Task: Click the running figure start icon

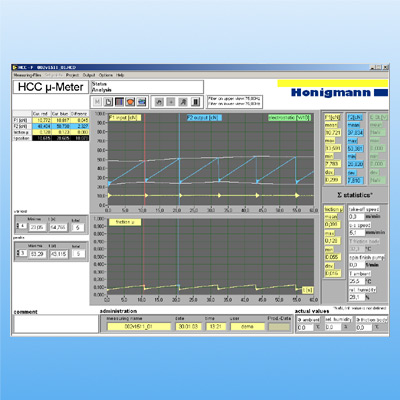Action: coord(183,102)
